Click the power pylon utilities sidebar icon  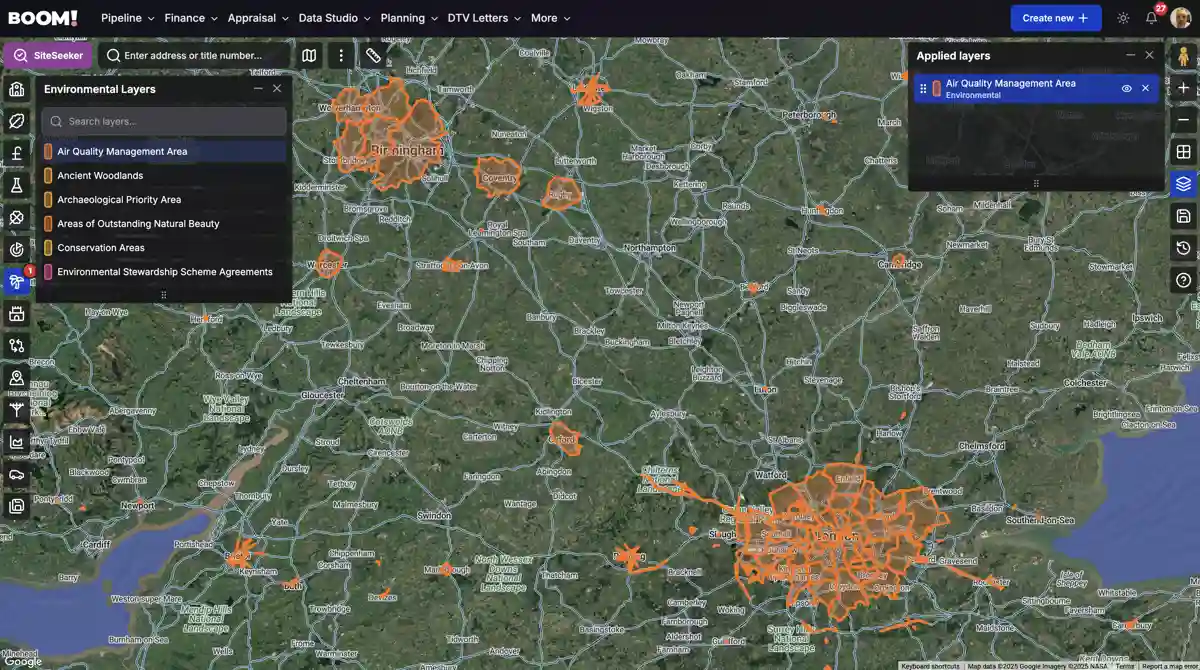click(16, 410)
